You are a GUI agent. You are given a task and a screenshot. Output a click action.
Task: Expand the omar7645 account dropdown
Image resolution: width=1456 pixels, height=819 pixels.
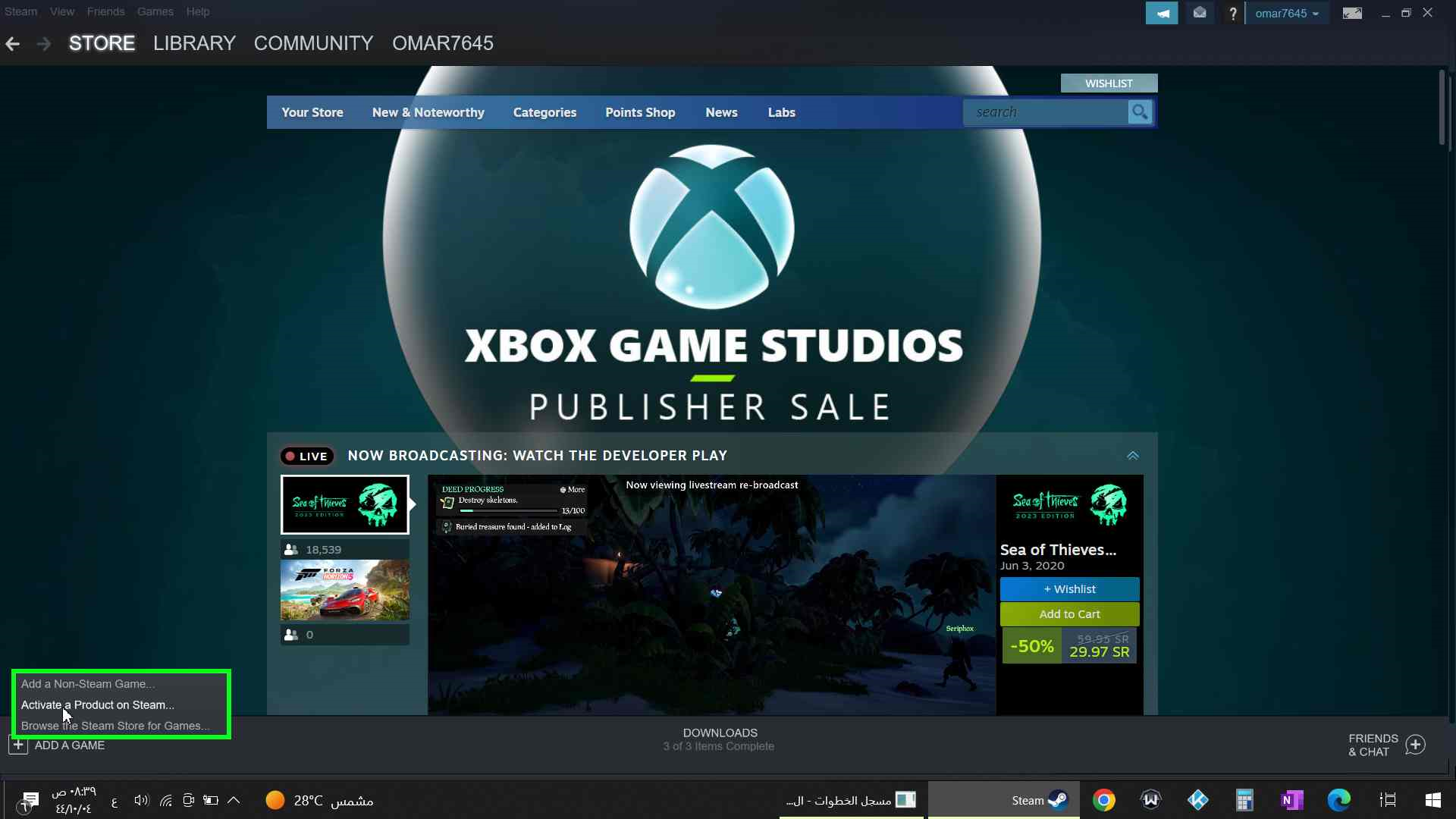click(1287, 13)
